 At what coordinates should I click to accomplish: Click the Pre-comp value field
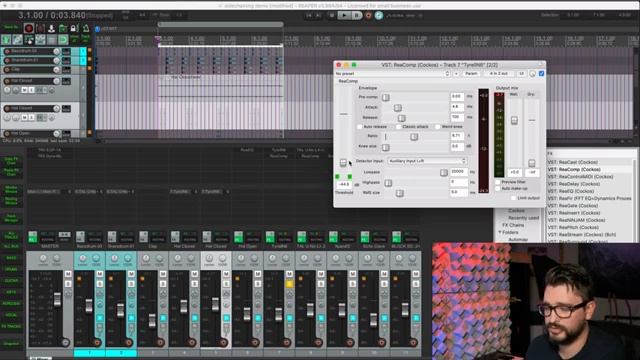457,96
